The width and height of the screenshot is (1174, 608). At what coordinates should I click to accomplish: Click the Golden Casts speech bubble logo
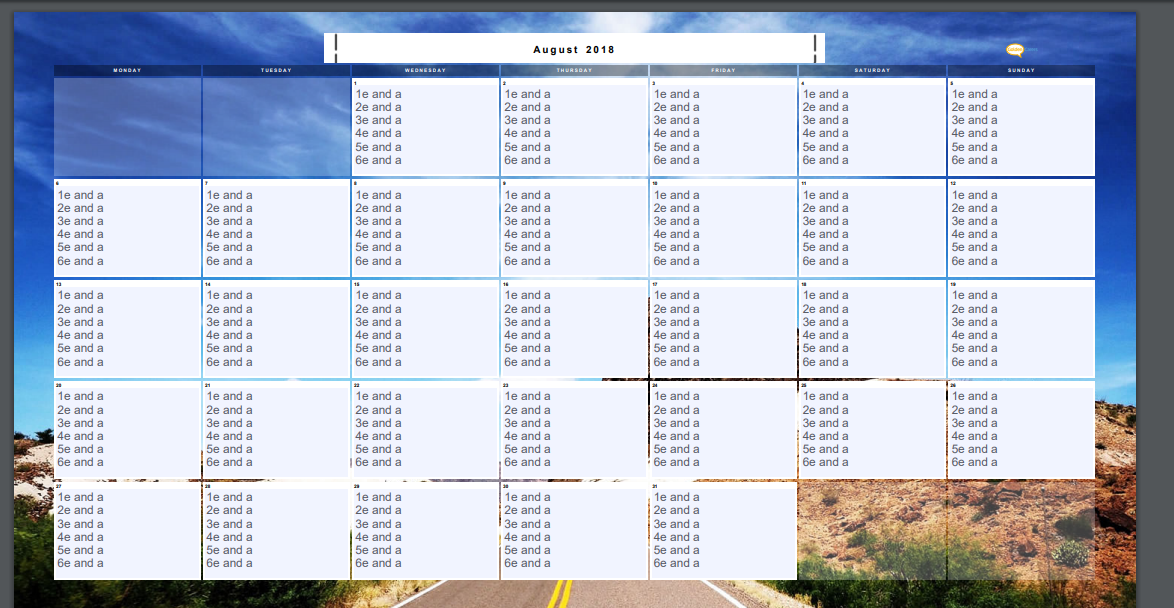tap(1013, 46)
